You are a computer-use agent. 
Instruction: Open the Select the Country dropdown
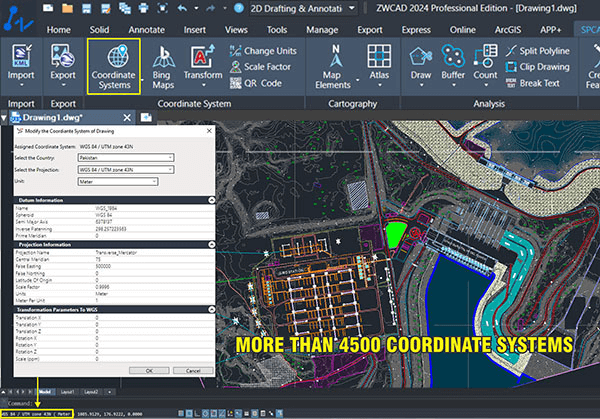coord(126,158)
